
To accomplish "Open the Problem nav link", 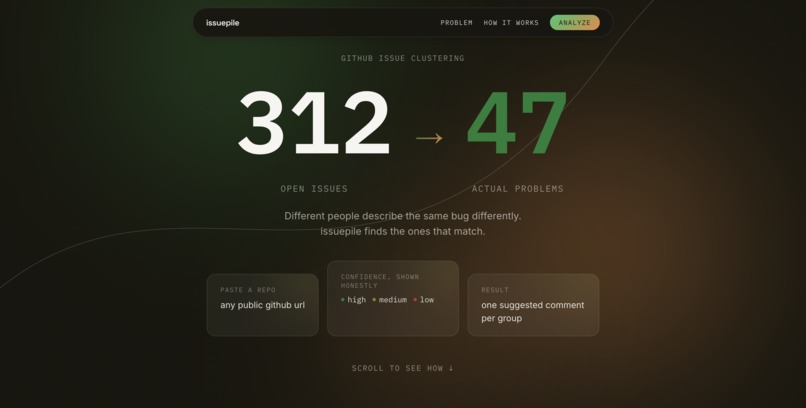I will (456, 23).
